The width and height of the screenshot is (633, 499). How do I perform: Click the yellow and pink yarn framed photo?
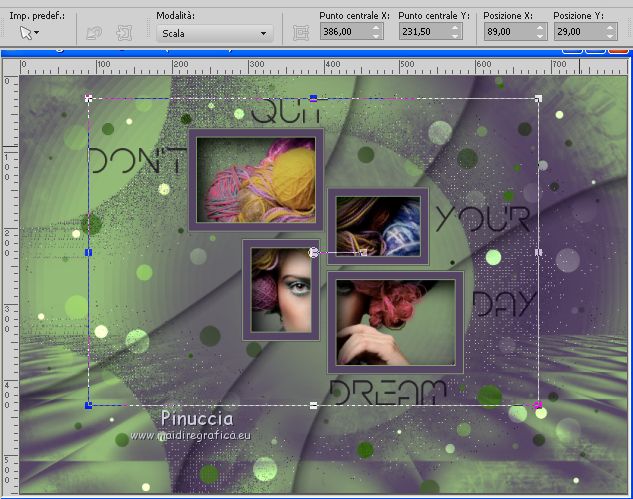256,180
